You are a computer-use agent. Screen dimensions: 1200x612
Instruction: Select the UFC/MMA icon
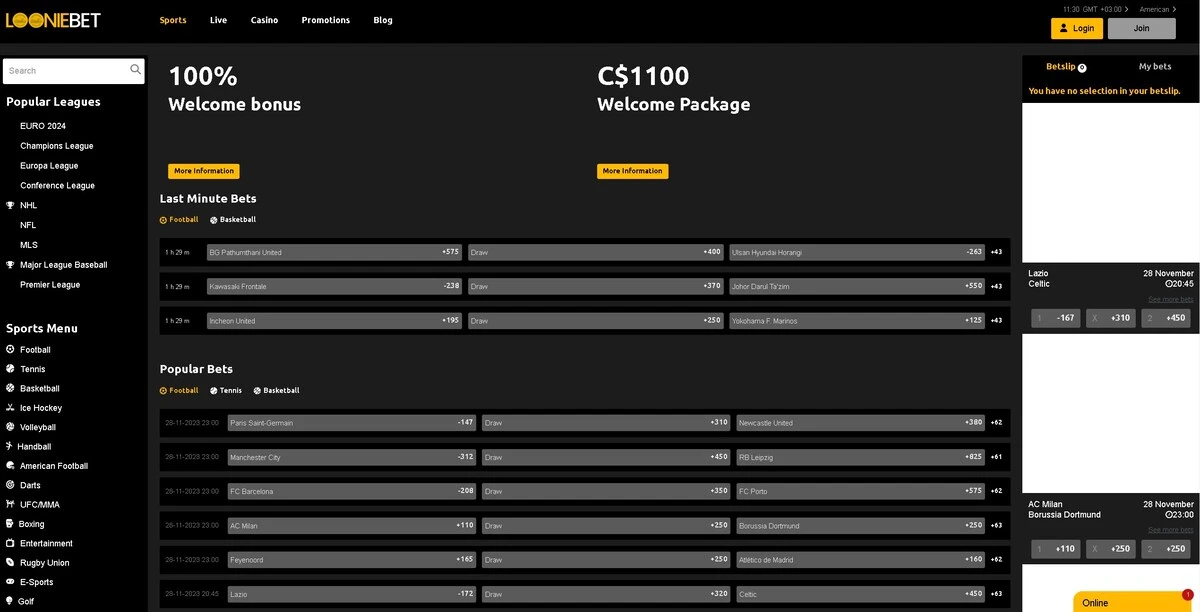click(x=10, y=504)
